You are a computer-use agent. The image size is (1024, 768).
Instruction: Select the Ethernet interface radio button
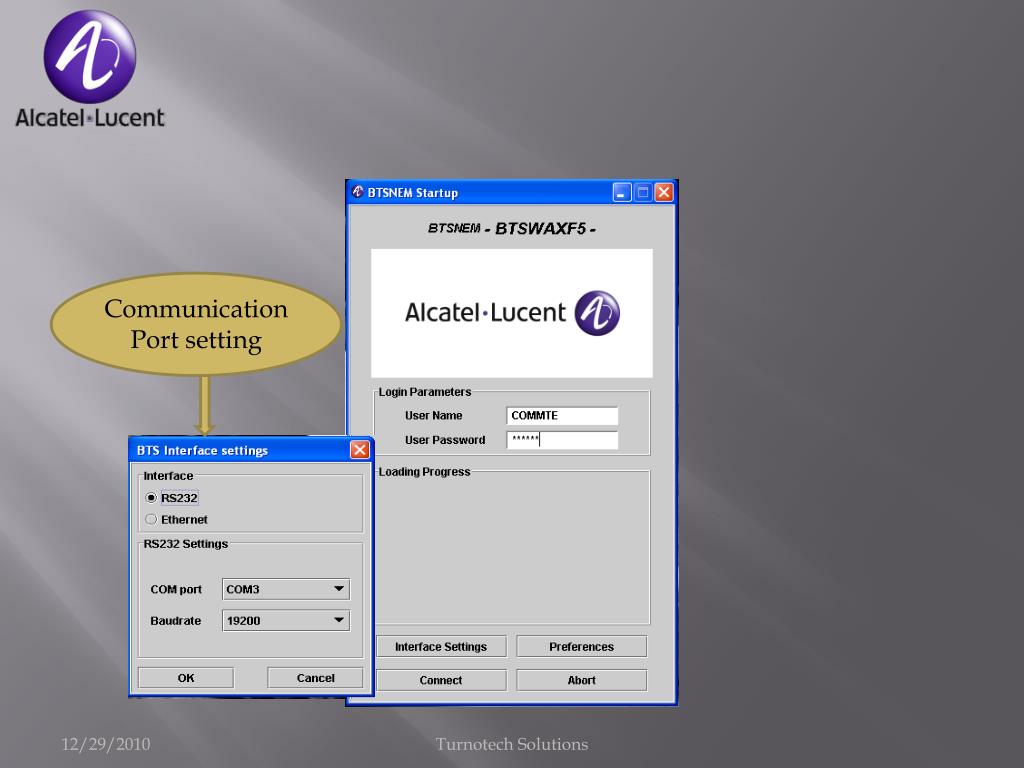[x=152, y=519]
